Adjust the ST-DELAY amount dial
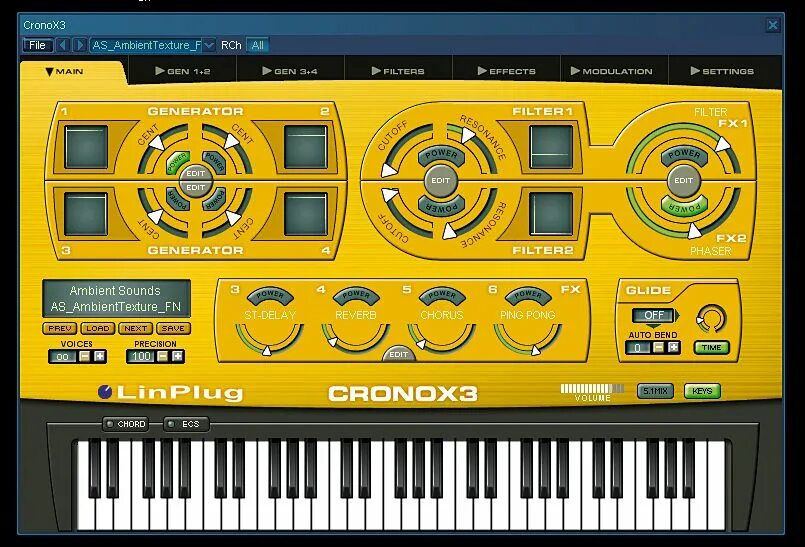 point(270,338)
